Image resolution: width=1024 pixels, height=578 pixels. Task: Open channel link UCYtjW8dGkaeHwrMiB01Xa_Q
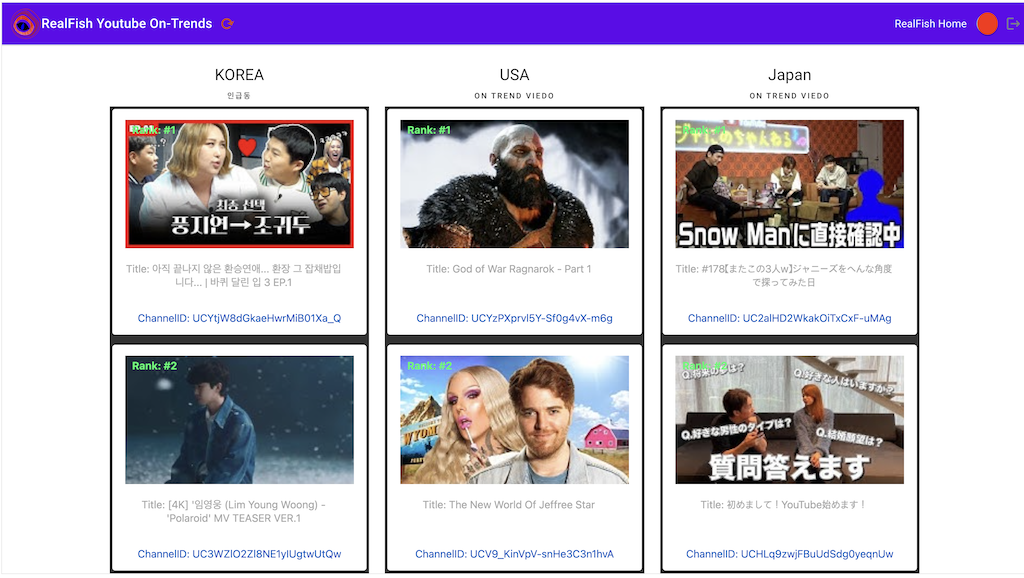[x=239, y=318]
